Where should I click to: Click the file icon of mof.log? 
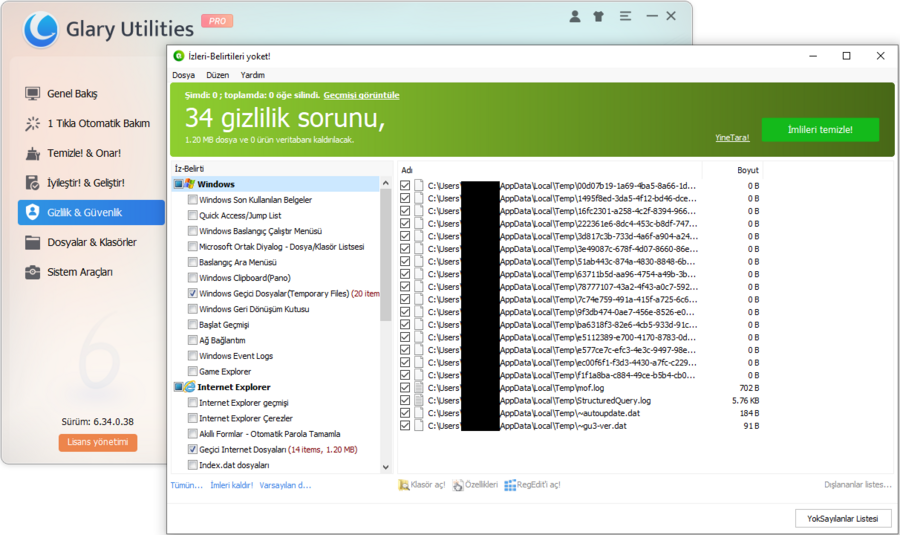419,388
